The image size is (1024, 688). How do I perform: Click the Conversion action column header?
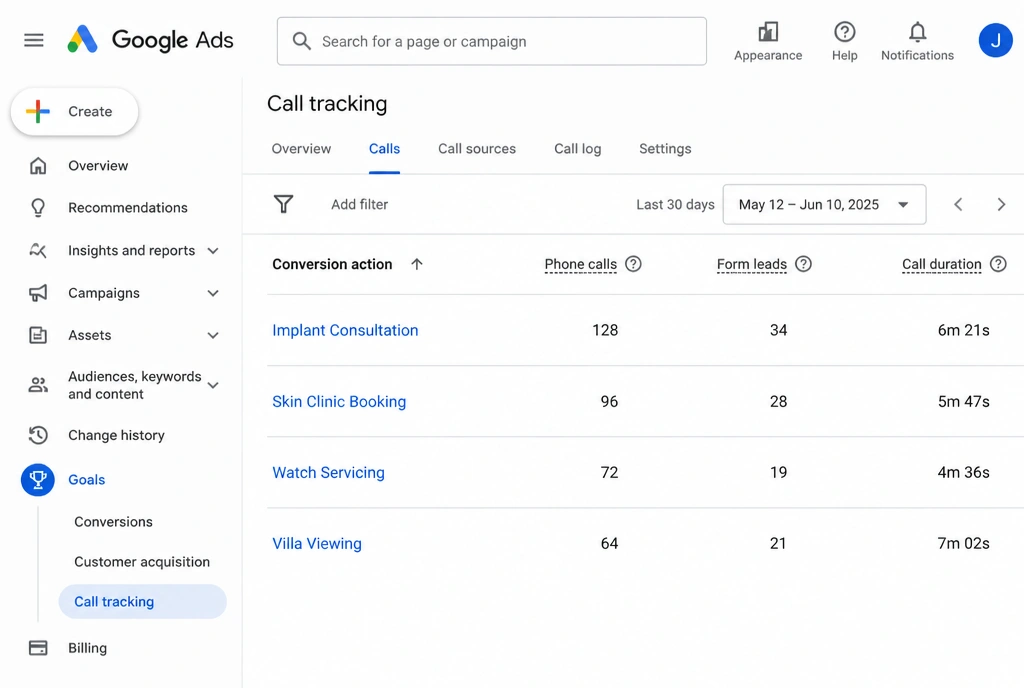click(332, 264)
